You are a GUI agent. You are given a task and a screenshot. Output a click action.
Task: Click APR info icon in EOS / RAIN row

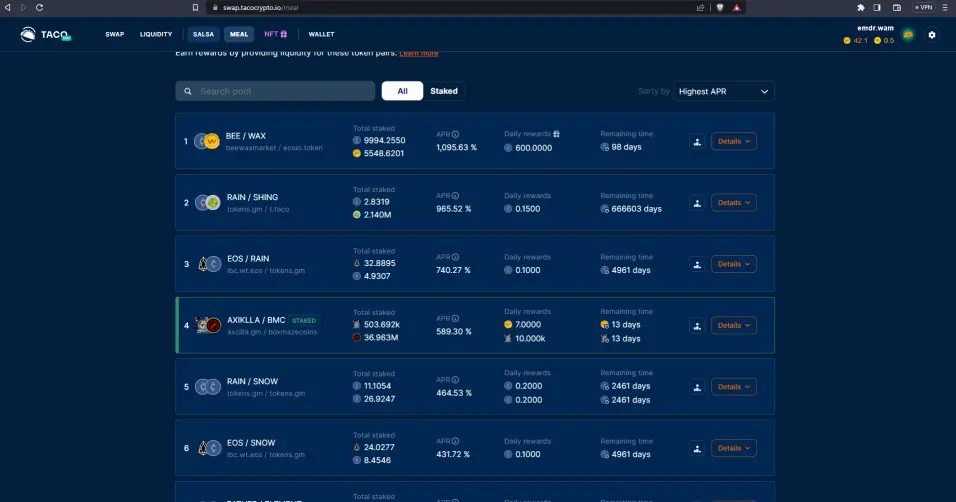point(455,257)
